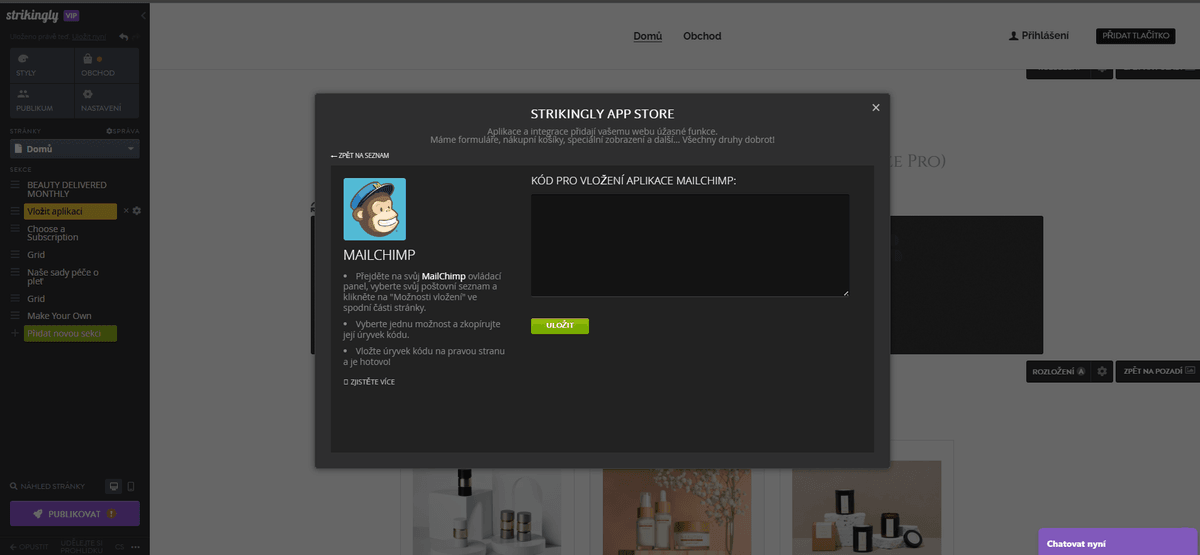Select the 'Make Your Own' section

[x=59, y=316]
